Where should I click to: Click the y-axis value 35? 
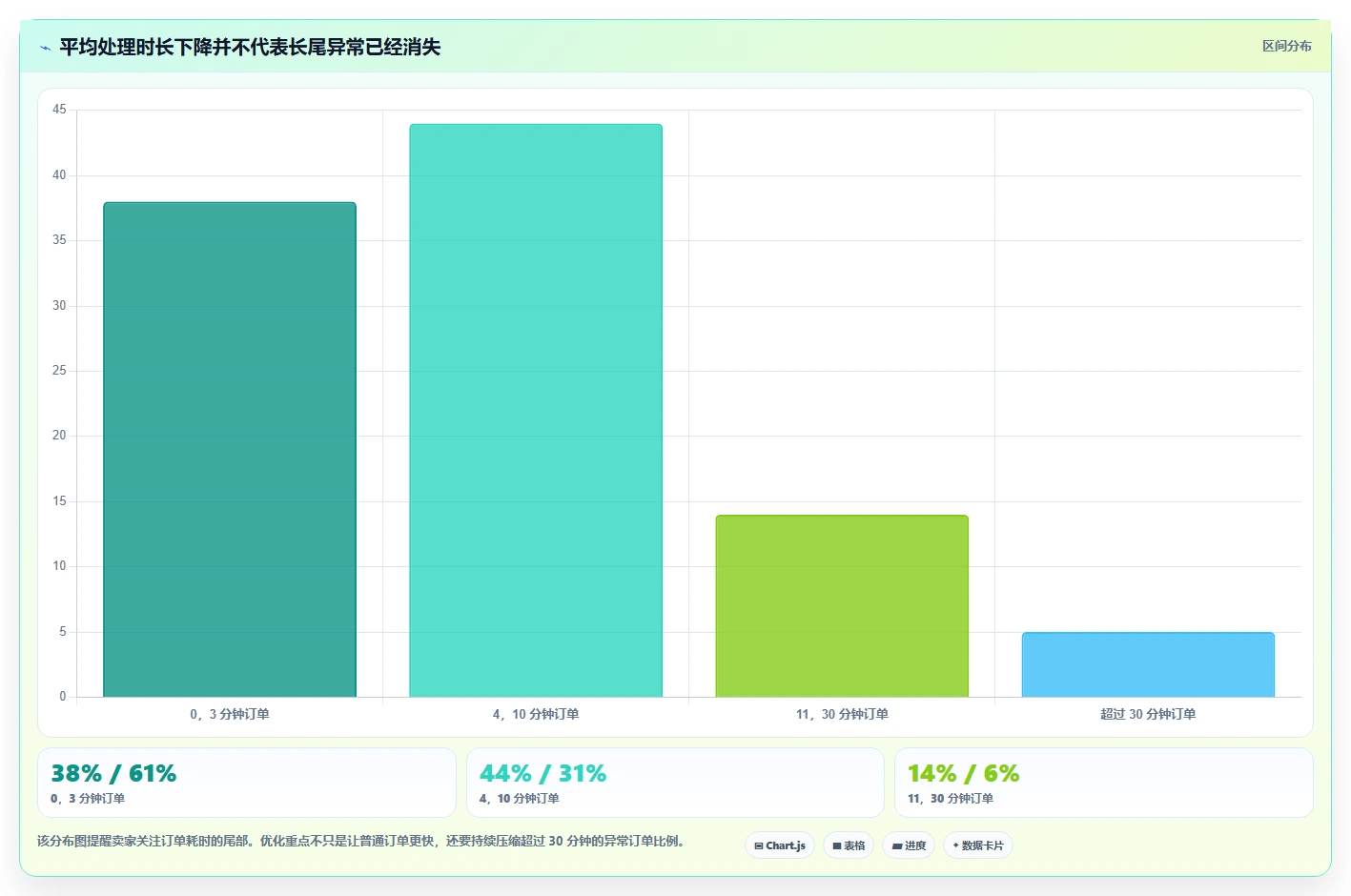click(x=59, y=240)
